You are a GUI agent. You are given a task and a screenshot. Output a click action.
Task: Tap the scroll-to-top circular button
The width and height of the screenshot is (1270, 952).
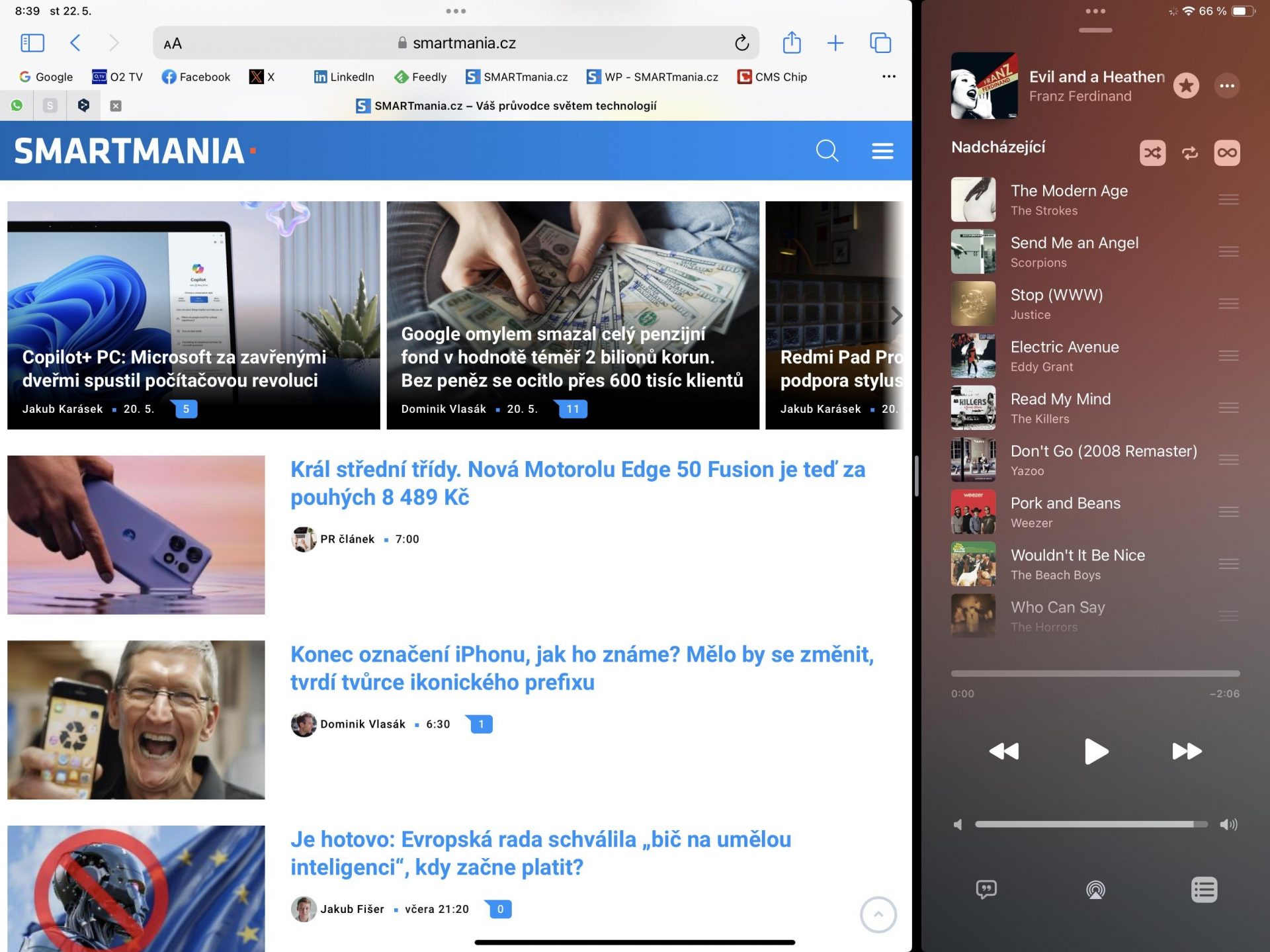pyautogui.click(x=878, y=915)
